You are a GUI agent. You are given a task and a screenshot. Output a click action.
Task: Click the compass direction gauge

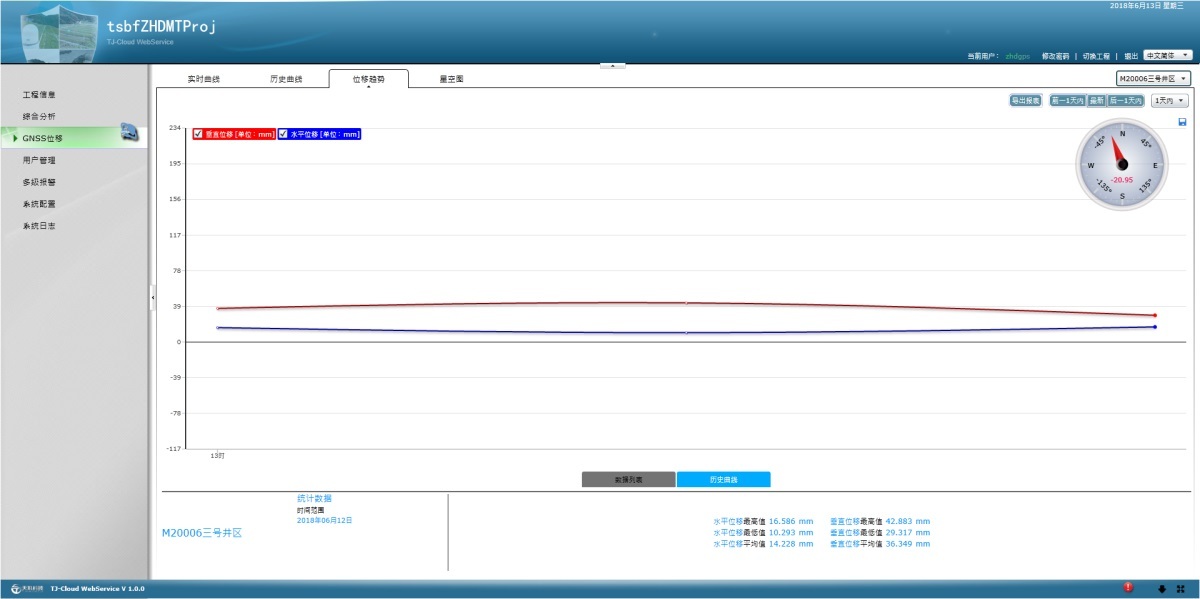click(x=1122, y=165)
